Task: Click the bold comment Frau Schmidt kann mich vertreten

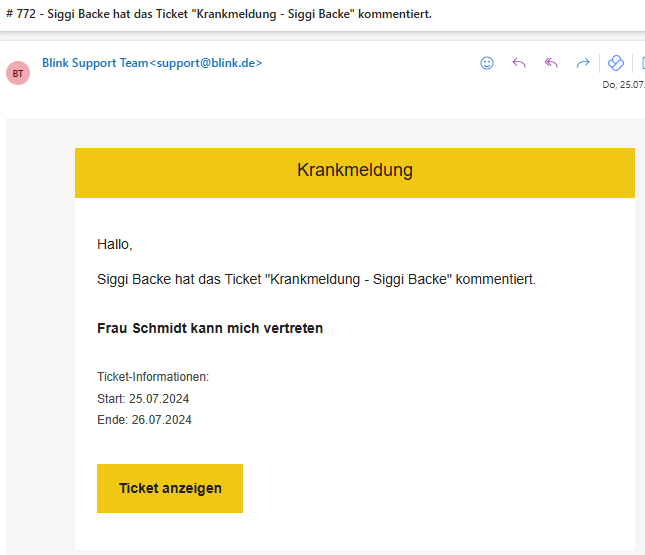Action: [x=210, y=328]
